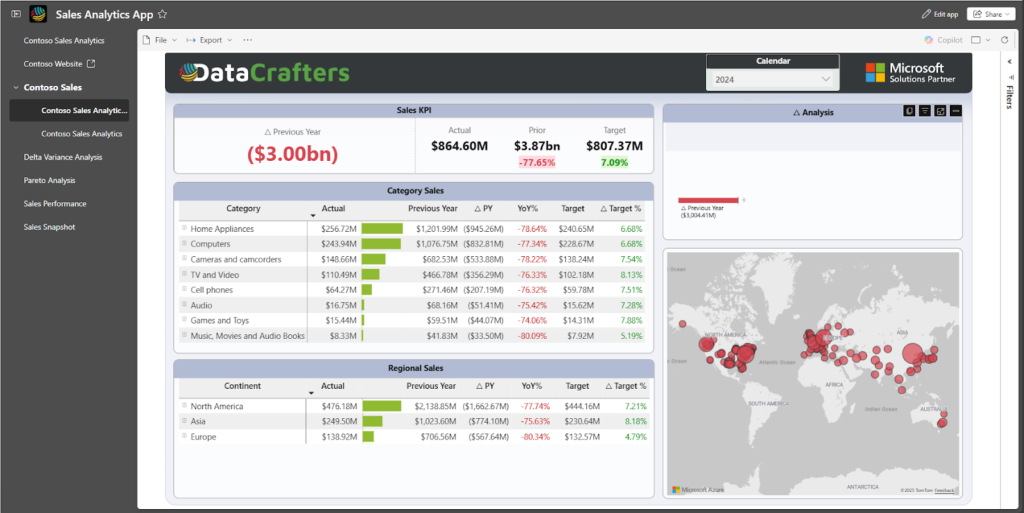Open top-level Contoso Sales Analytics nav item
This screenshot has height=513, width=1024.
tap(64, 40)
